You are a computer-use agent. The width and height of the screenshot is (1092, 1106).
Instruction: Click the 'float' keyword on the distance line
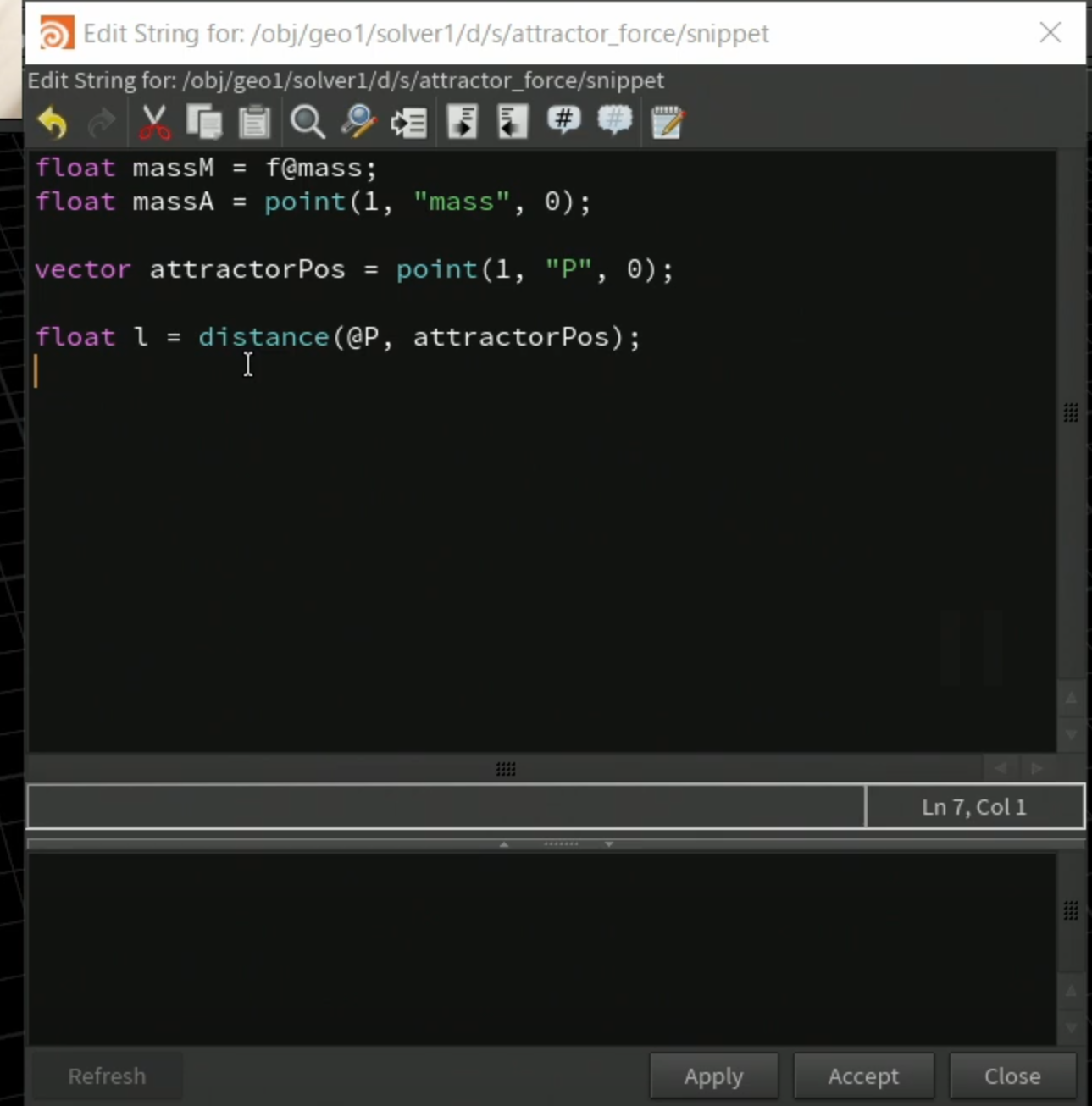[75, 337]
